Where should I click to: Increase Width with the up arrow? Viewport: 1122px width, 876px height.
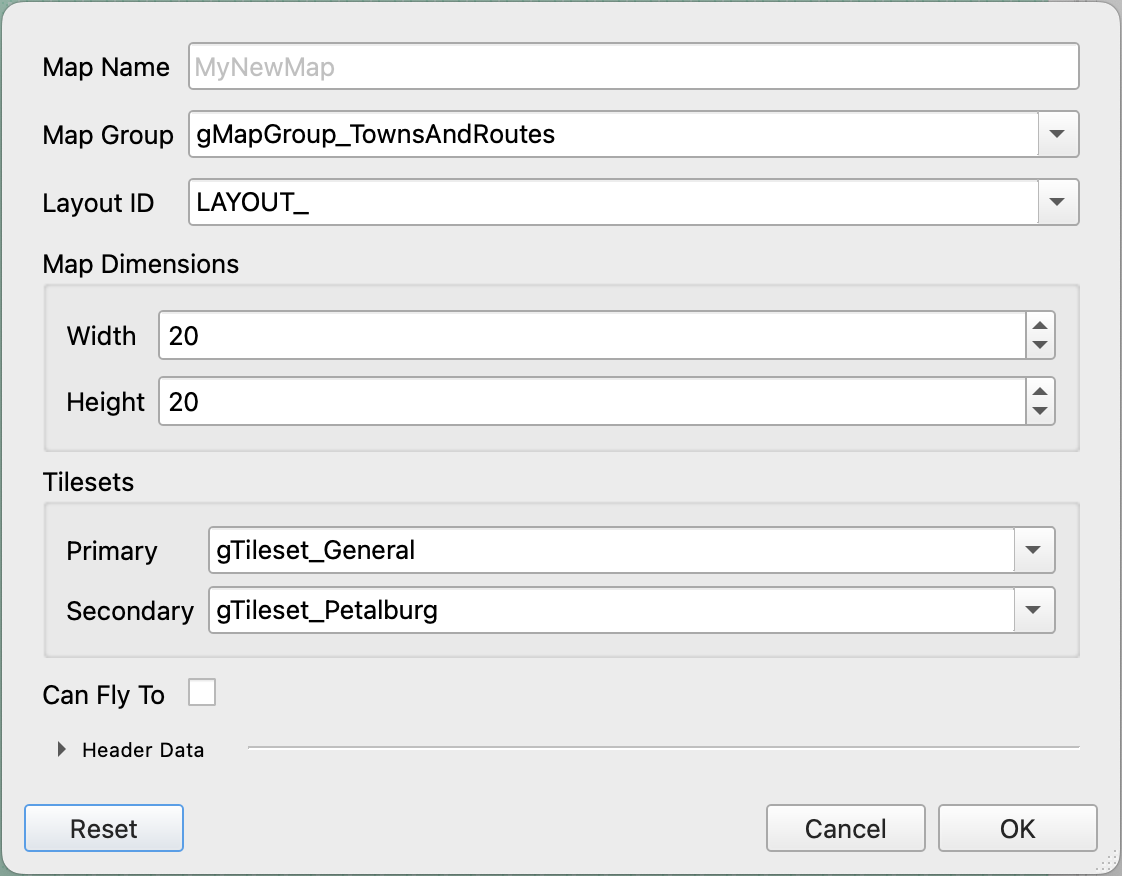pos(1040,326)
